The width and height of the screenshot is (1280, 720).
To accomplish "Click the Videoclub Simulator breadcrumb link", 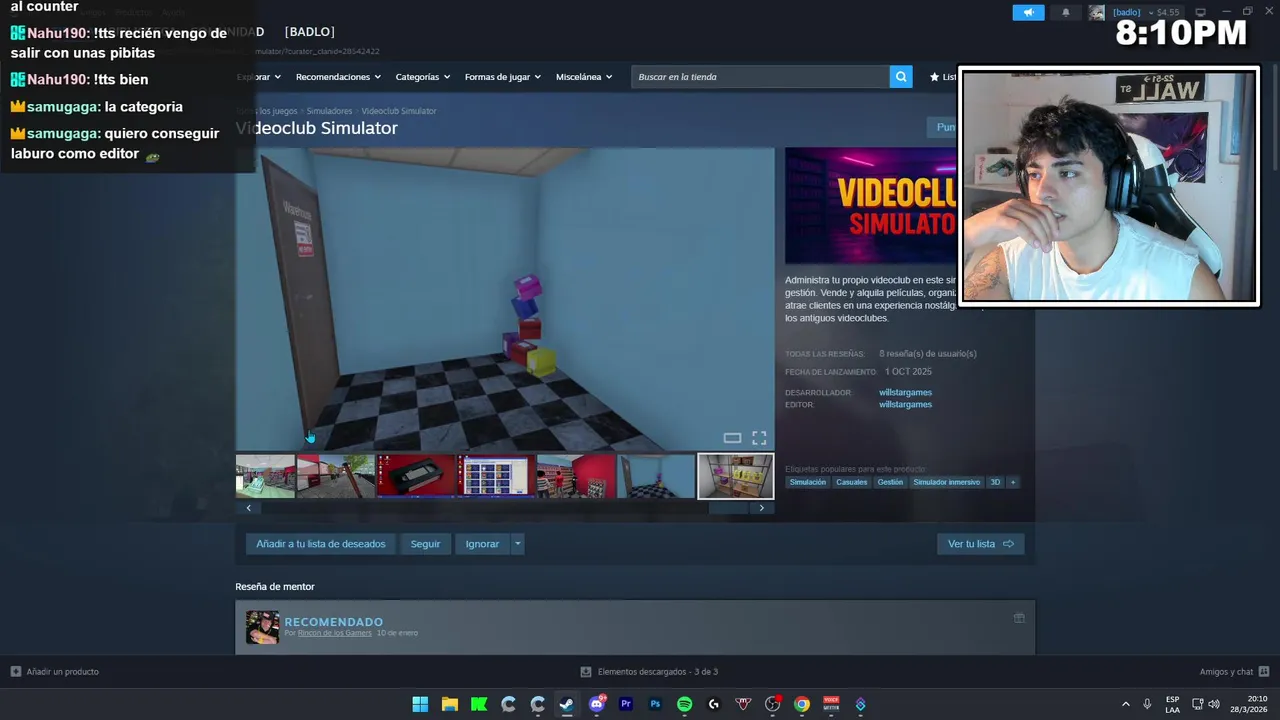I will (x=398, y=111).
